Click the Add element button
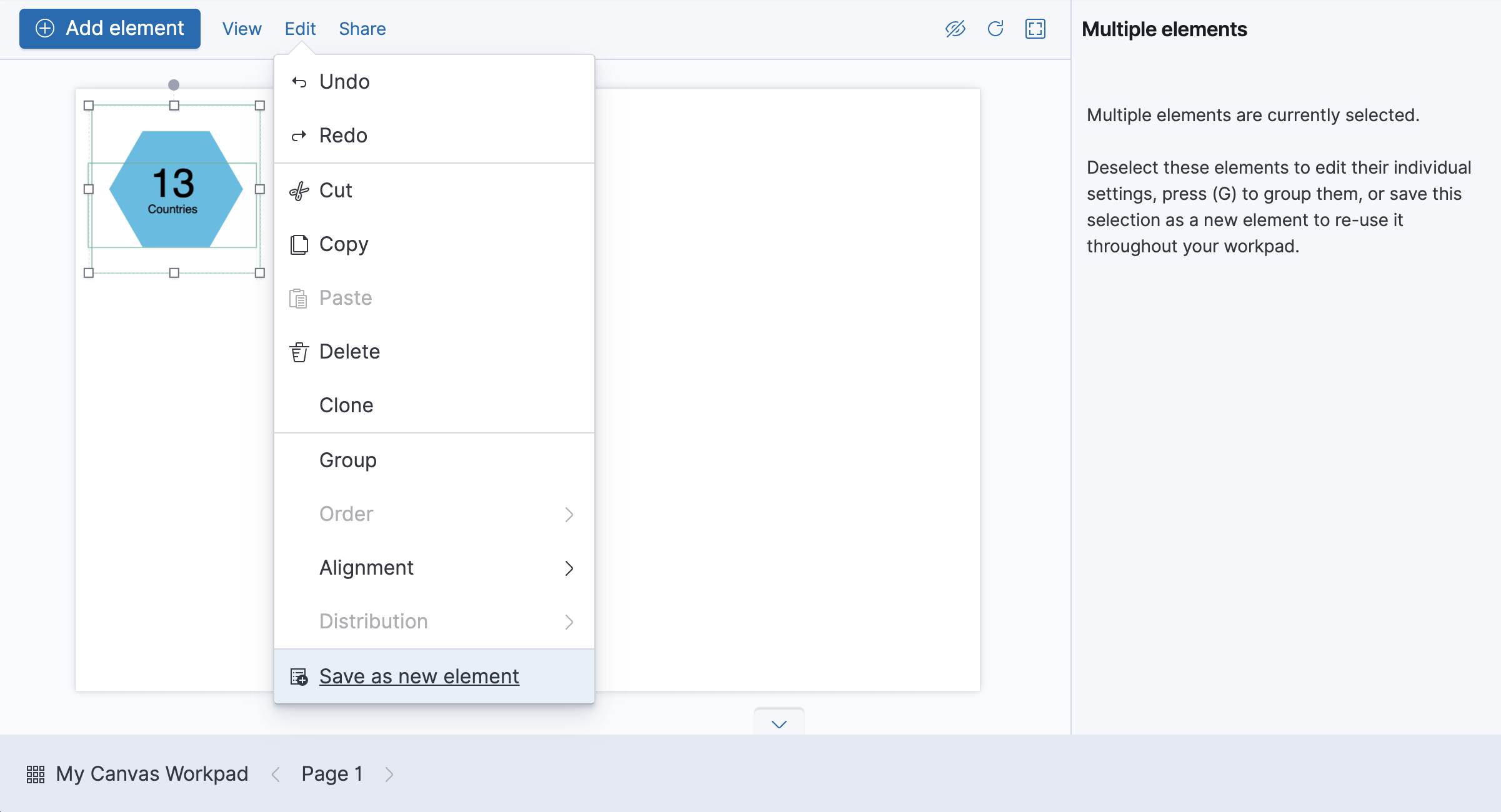The width and height of the screenshot is (1501, 812). pos(109,28)
